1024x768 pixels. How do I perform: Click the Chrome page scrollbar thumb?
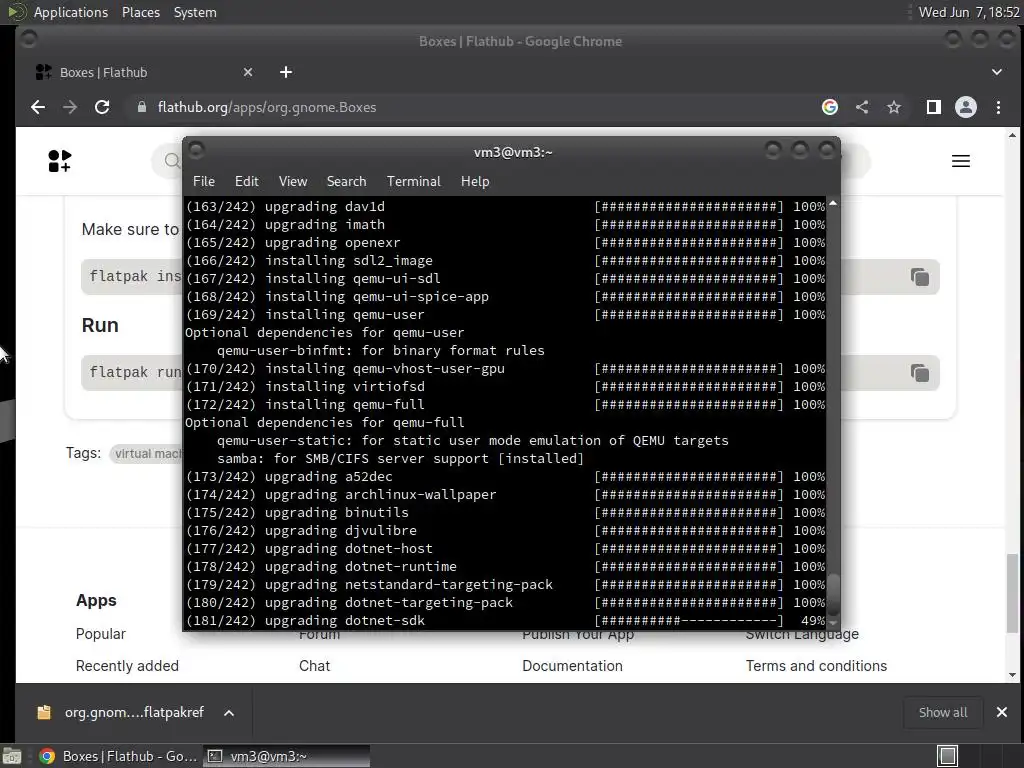coord(1013,593)
